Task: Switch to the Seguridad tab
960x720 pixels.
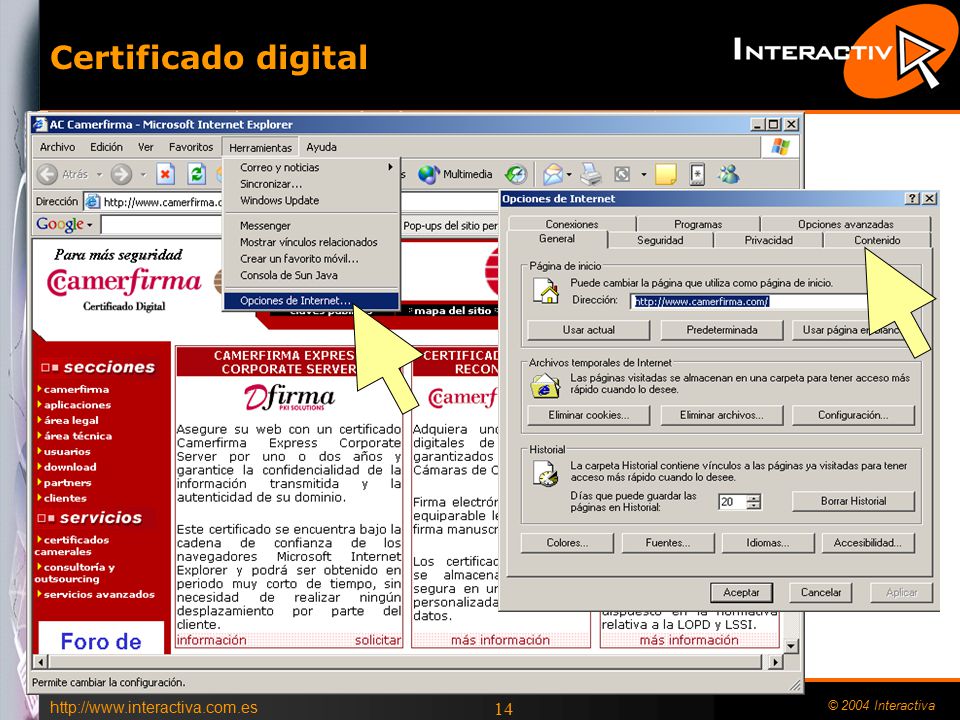Action: [660, 241]
